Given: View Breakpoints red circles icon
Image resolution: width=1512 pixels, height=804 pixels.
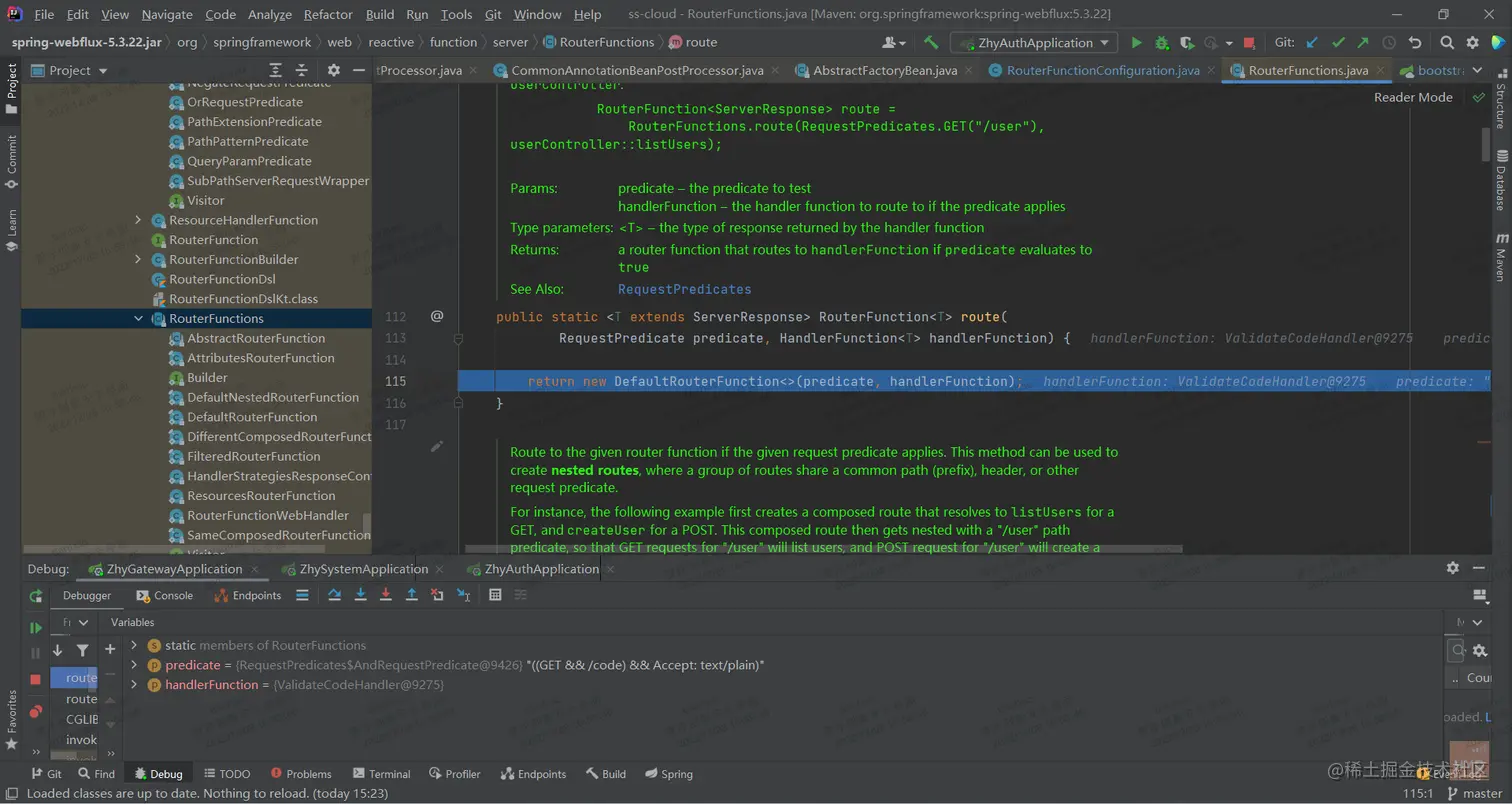Looking at the screenshot, I should [x=36, y=712].
